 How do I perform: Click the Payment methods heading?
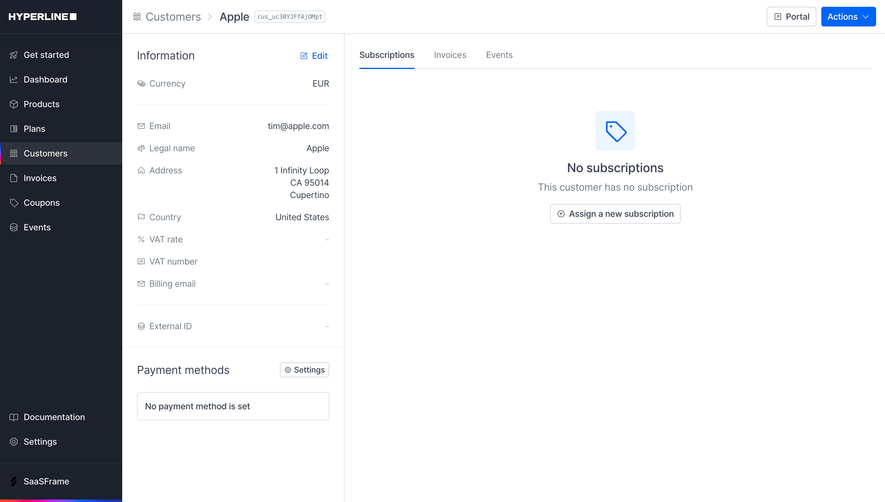[x=183, y=370]
